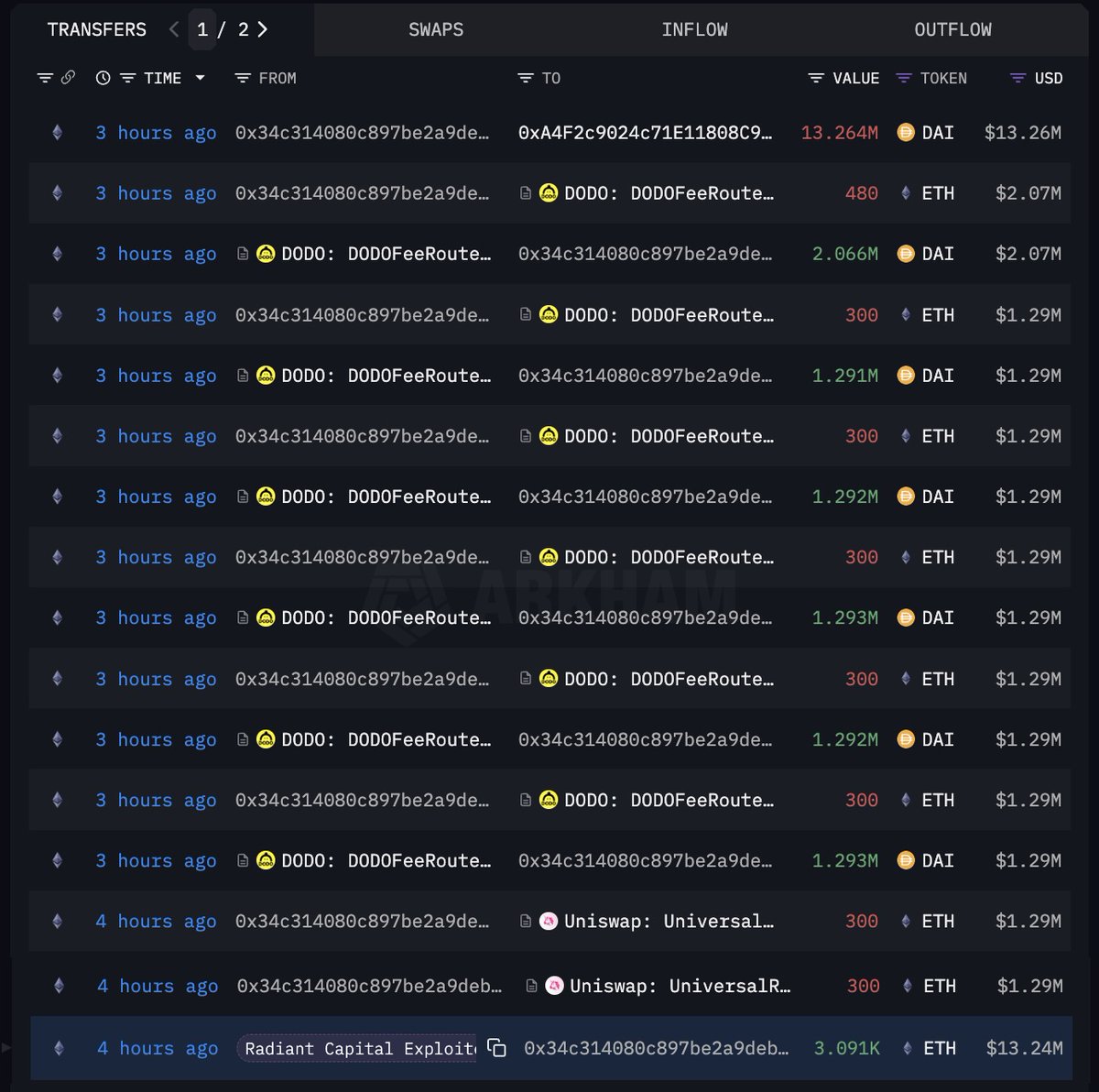The width and height of the screenshot is (1099, 1092).
Task: Click Uniswap logo in second-last row
Action: pos(554,986)
